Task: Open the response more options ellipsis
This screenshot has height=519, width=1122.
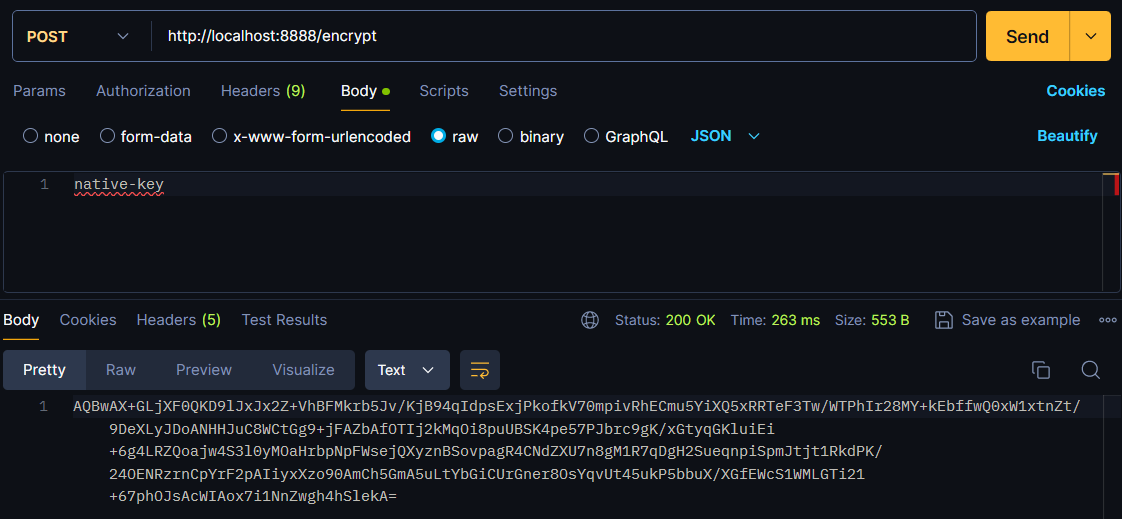Action: (1107, 320)
